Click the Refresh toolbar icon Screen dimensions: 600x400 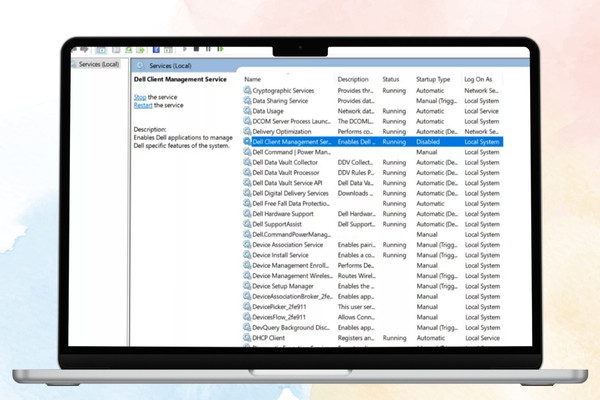129,50
